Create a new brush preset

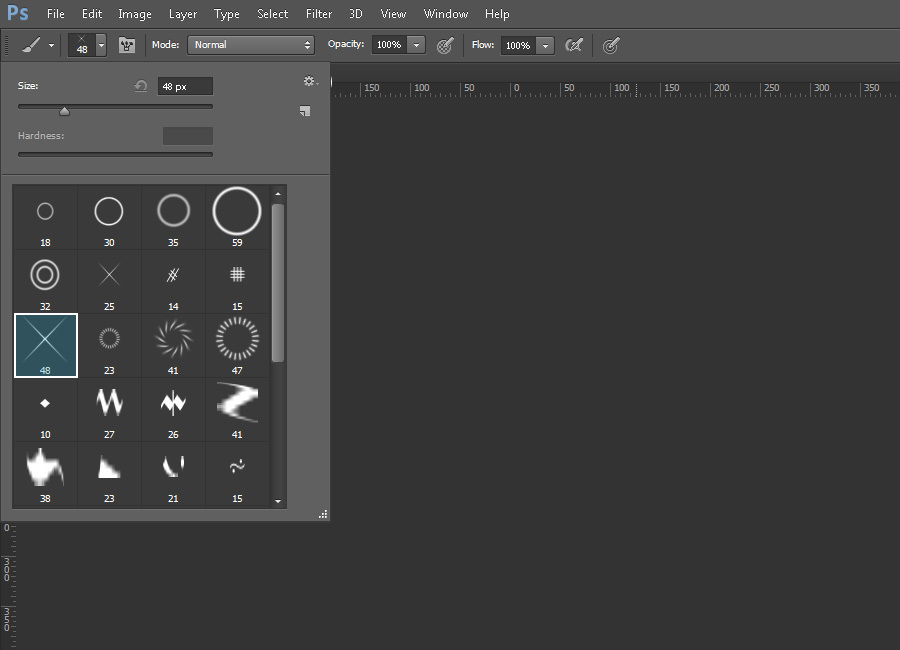(305, 111)
